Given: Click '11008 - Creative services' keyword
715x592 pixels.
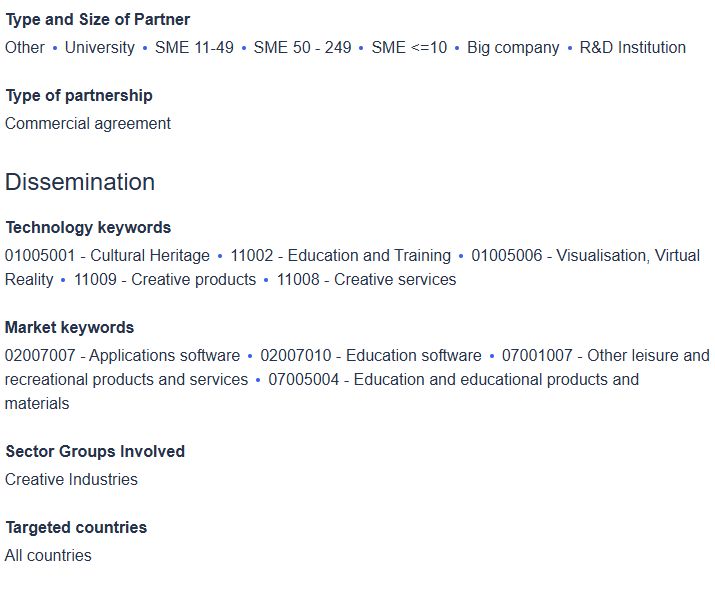Looking at the screenshot, I should pos(366,279).
